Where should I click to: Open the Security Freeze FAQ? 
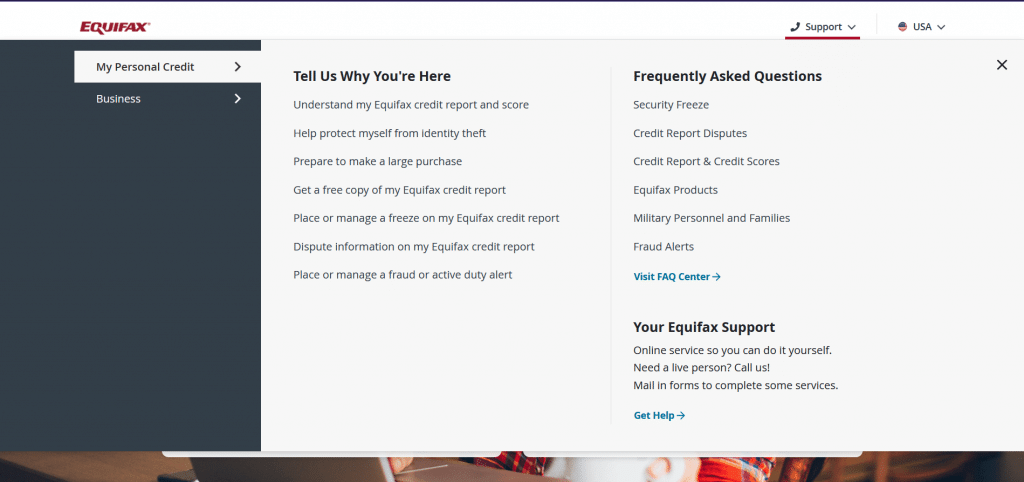point(671,104)
